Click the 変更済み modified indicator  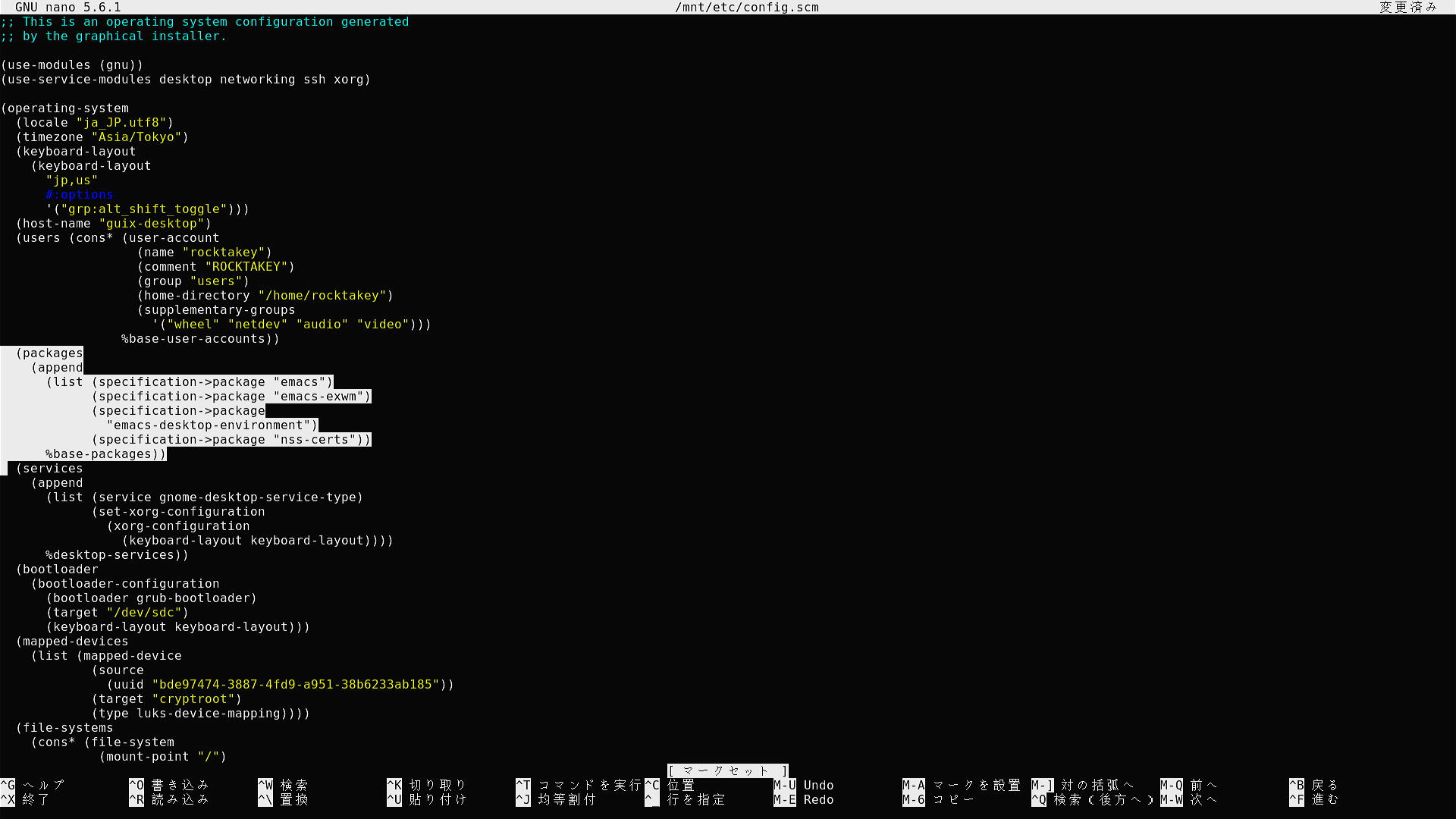pos(1407,8)
